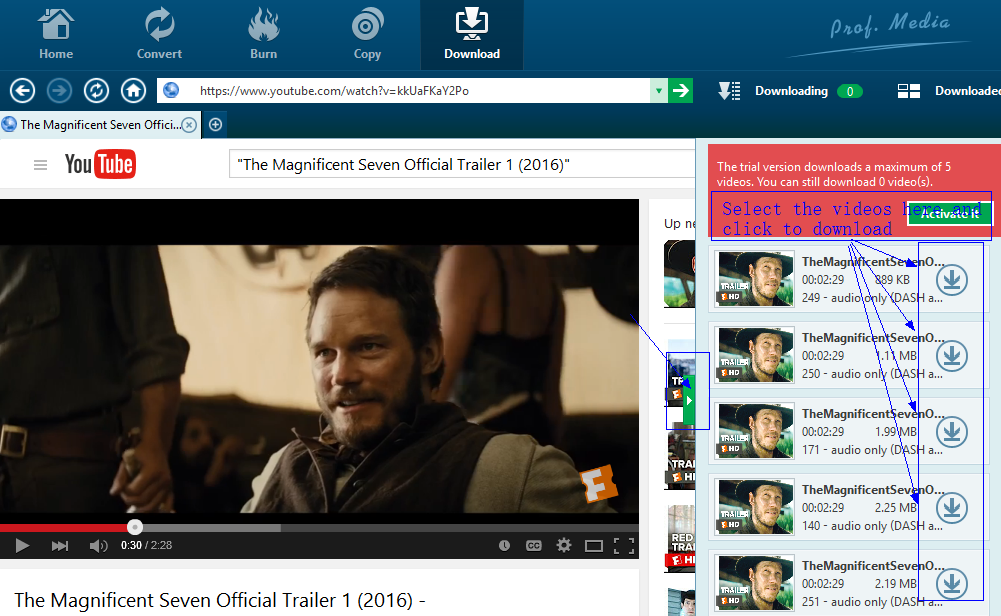
Task: Refresh the current page
Action: 96,91
